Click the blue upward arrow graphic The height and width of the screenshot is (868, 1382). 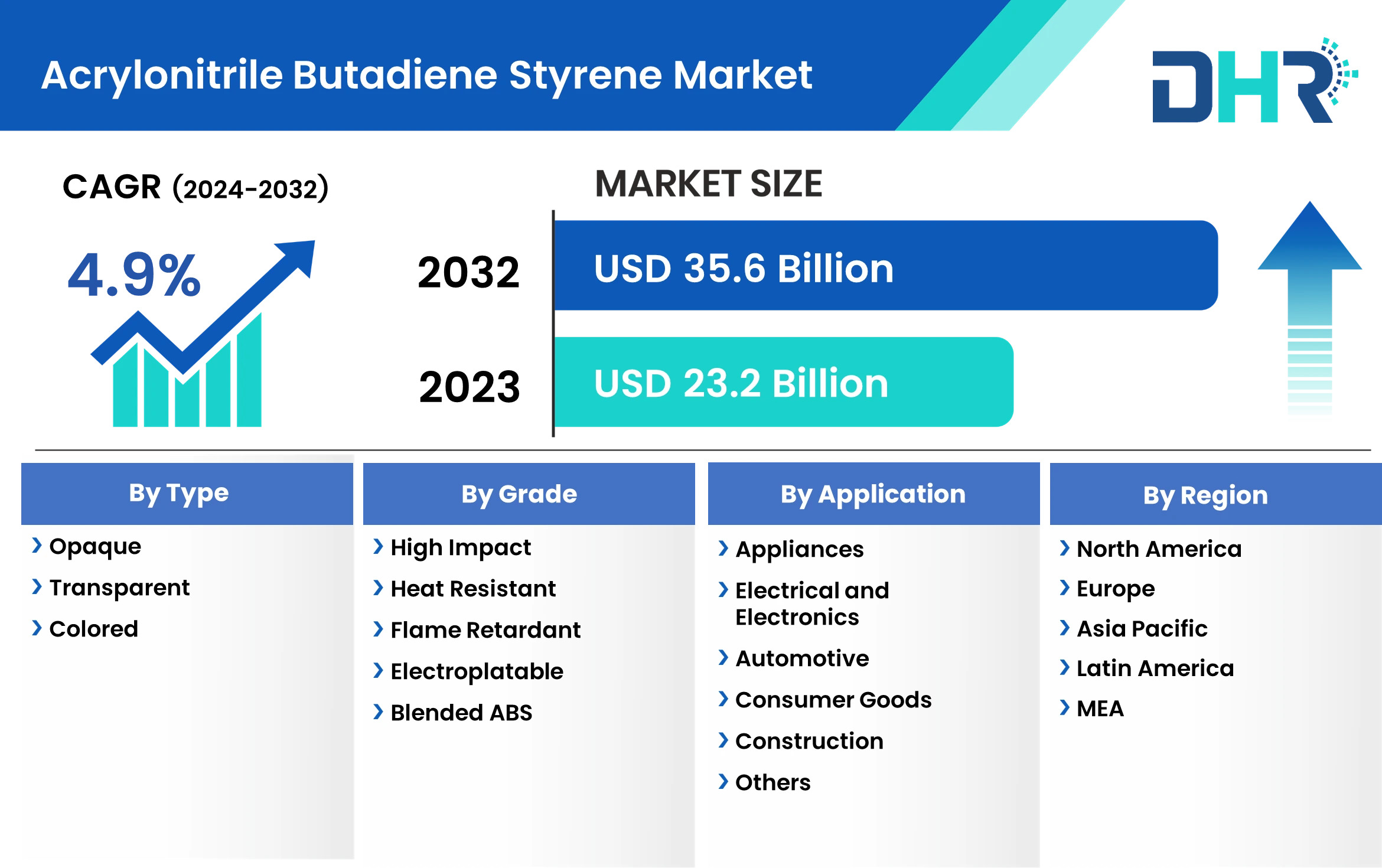tap(1309, 307)
